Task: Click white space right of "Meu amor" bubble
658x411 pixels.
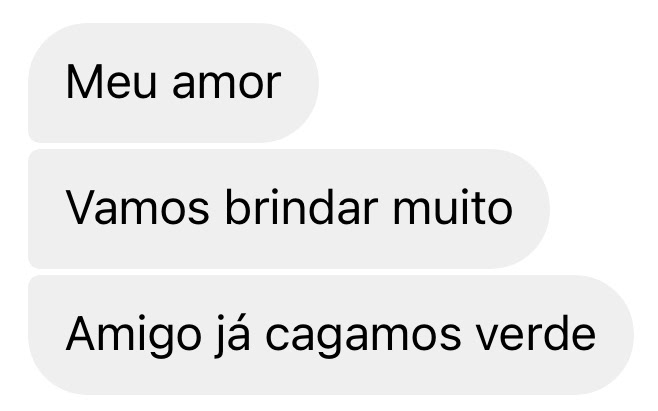Action: tap(483, 83)
